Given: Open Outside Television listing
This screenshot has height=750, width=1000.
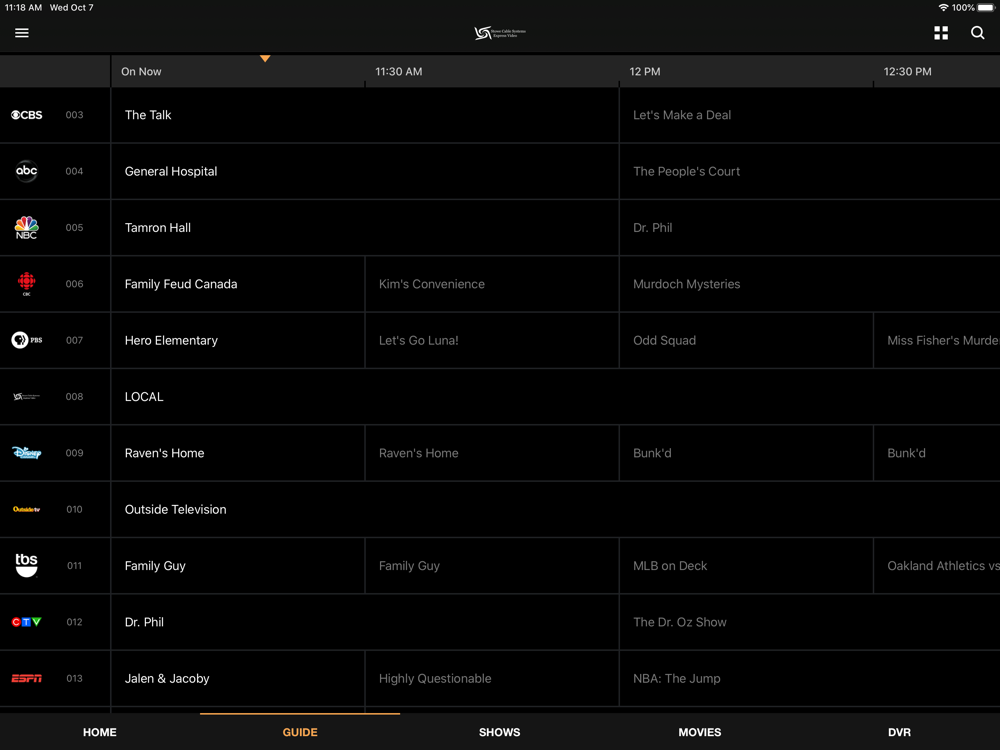Looking at the screenshot, I should click(555, 509).
